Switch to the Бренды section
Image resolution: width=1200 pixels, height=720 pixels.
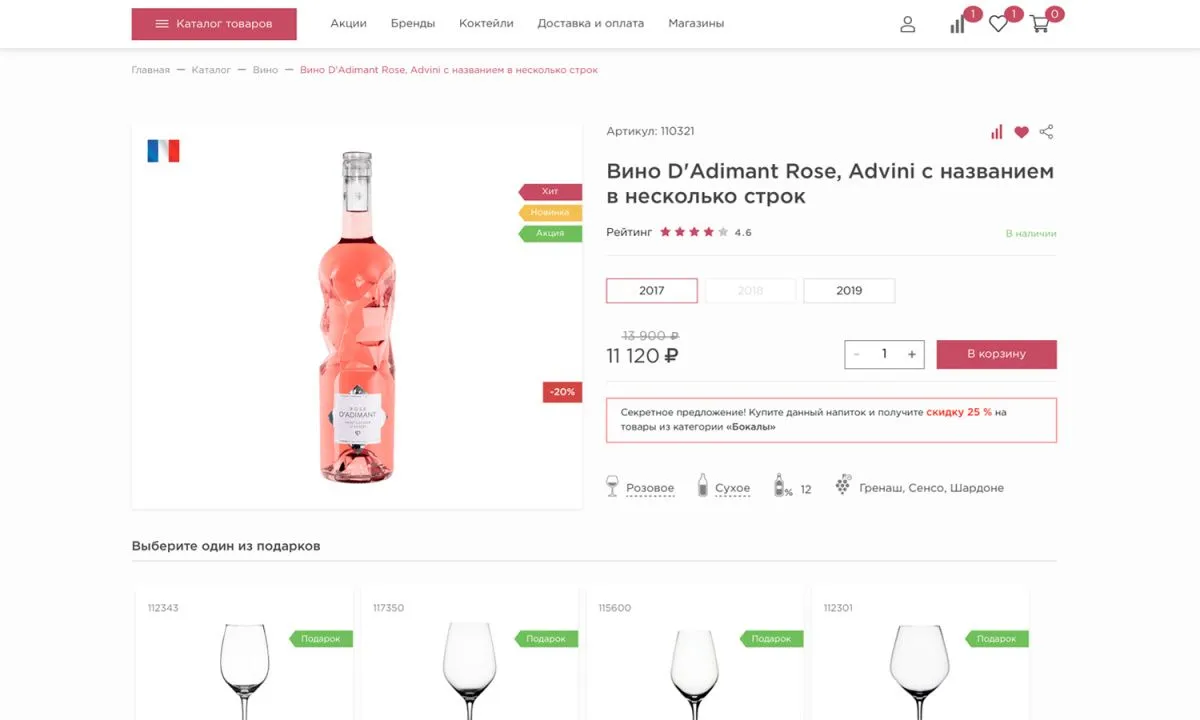pos(414,23)
